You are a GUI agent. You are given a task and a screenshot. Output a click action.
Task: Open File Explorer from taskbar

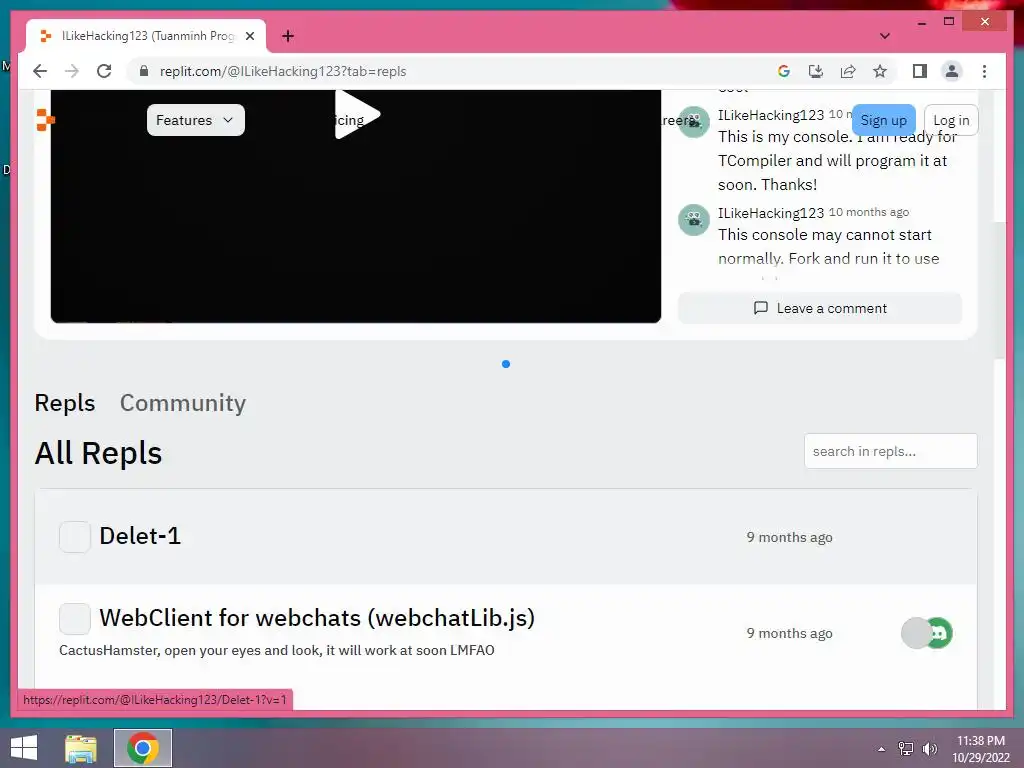tap(81, 748)
